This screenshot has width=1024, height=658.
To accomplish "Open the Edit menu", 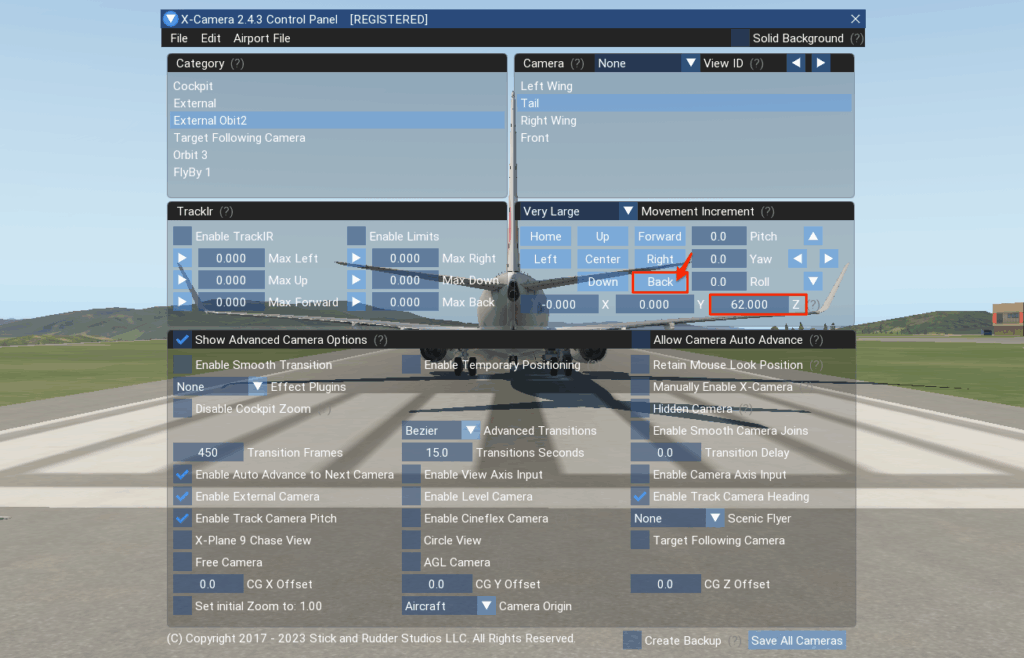I will click(211, 38).
